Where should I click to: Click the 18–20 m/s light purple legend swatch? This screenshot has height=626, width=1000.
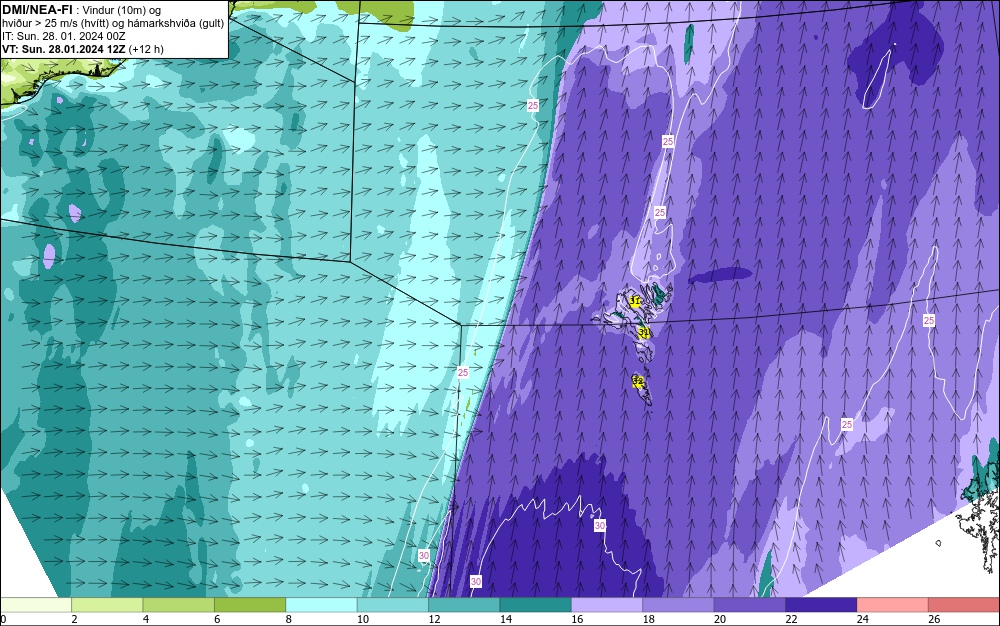click(x=679, y=605)
